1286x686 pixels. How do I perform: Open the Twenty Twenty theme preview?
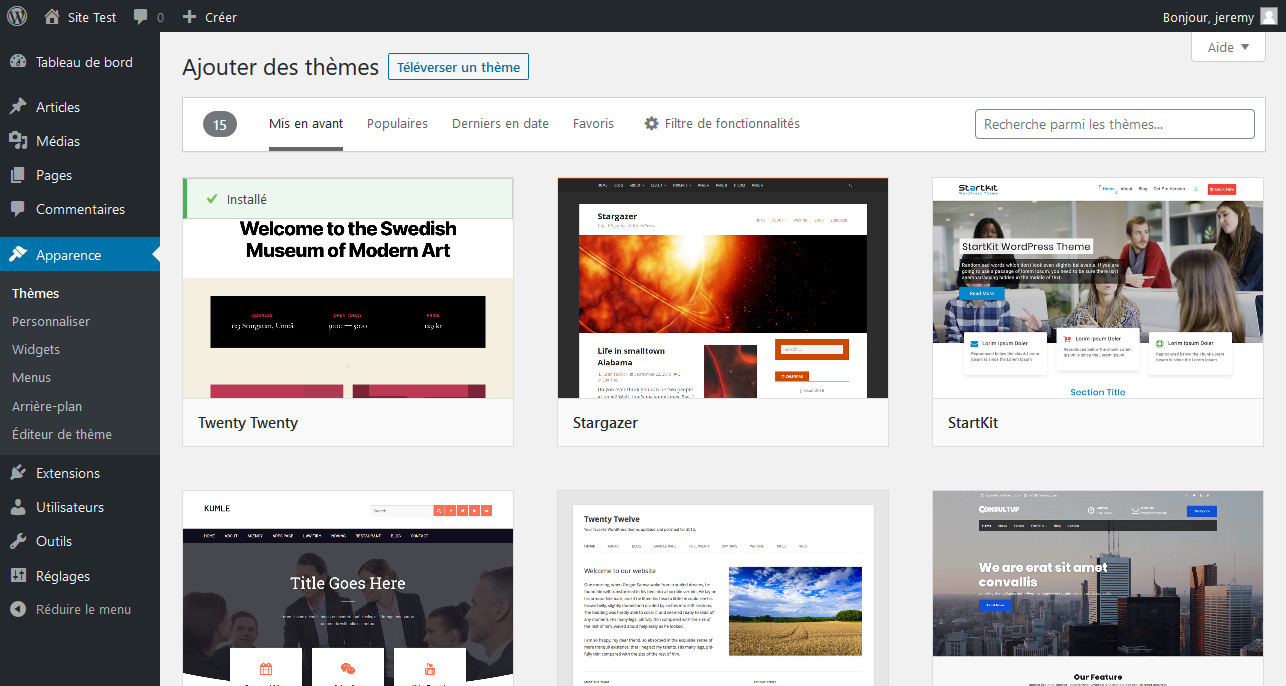pos(348,289)
